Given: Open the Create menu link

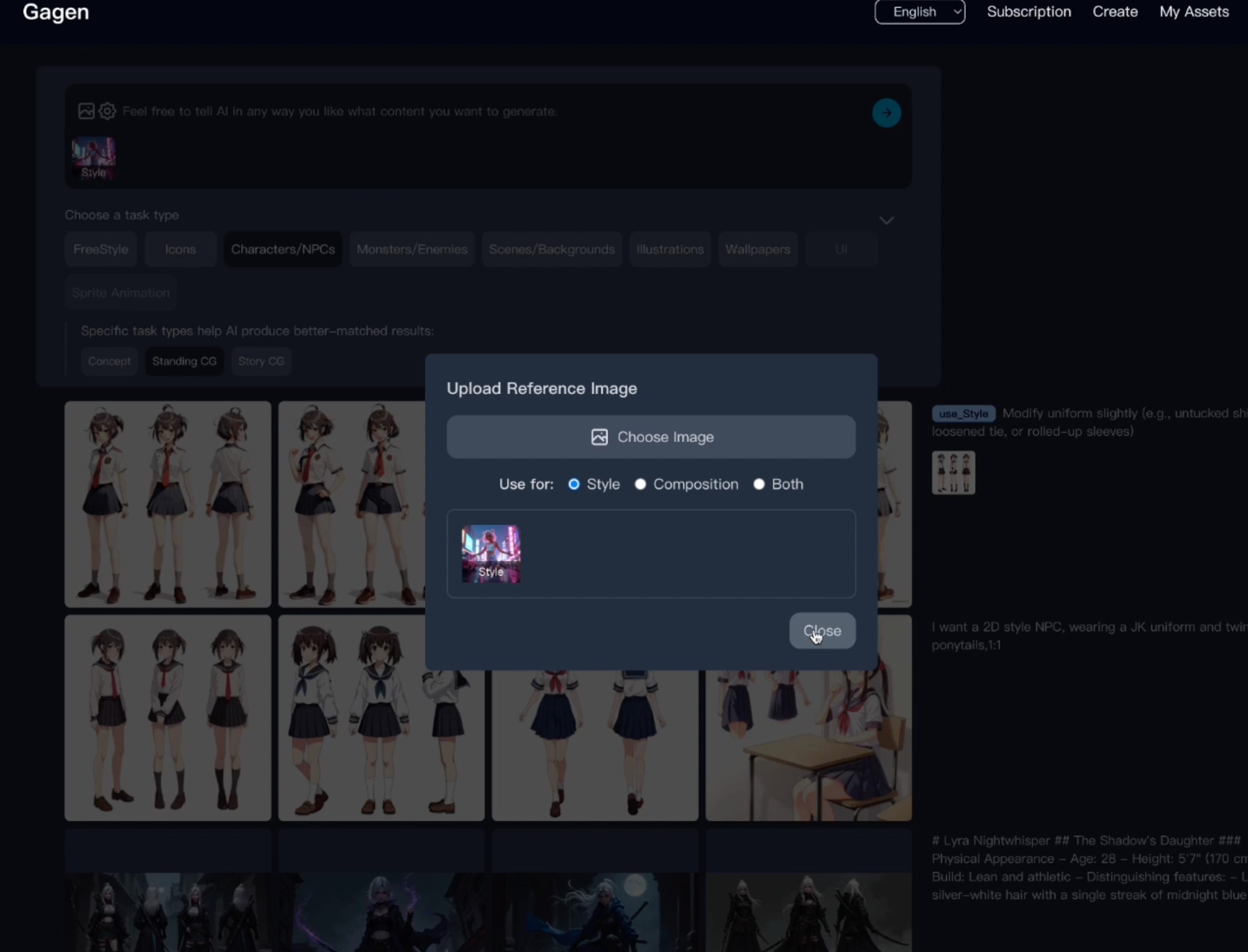Looking at the screenshot, I should (1115, 12).
